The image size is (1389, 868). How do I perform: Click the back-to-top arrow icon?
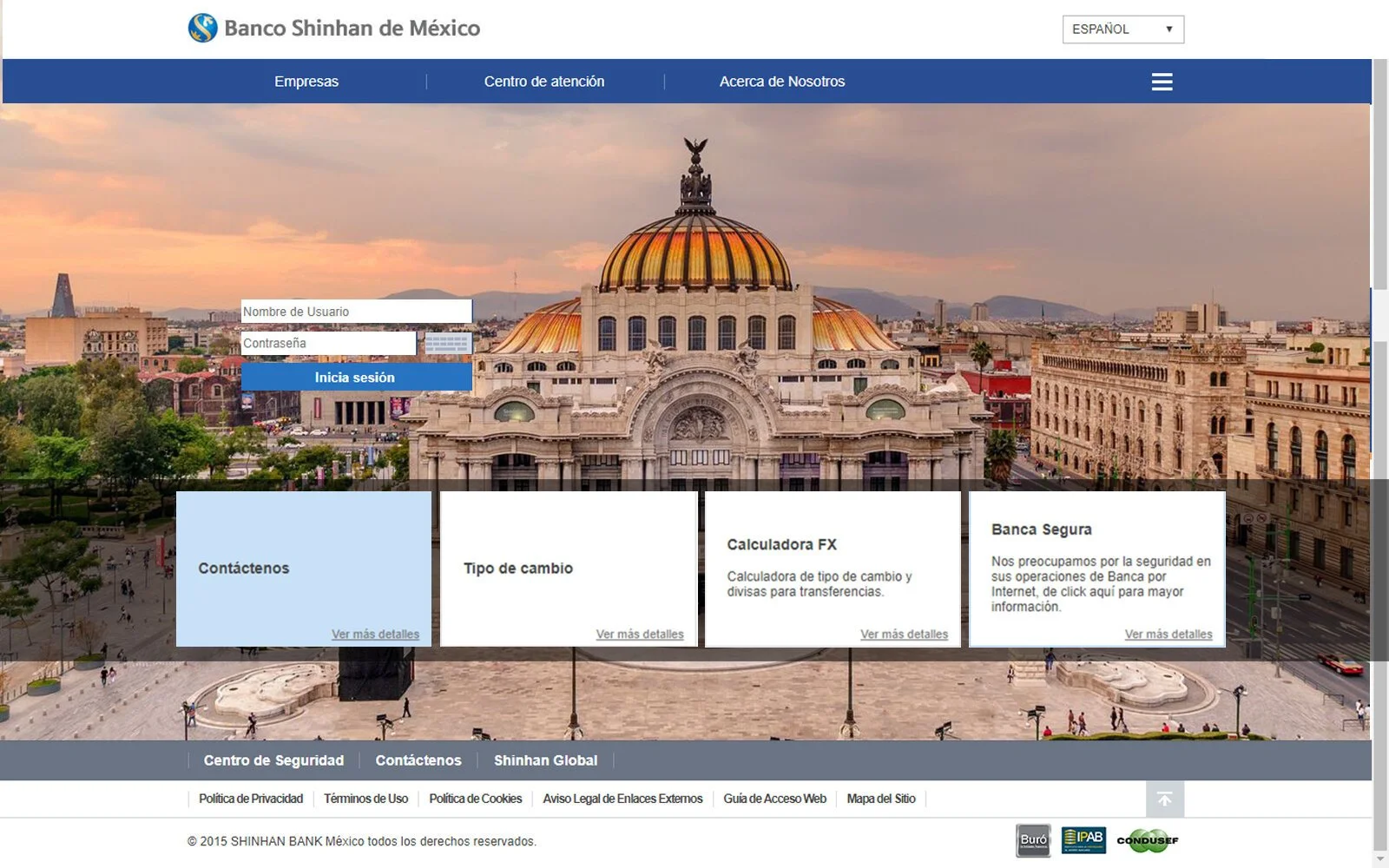point(1164,799)
